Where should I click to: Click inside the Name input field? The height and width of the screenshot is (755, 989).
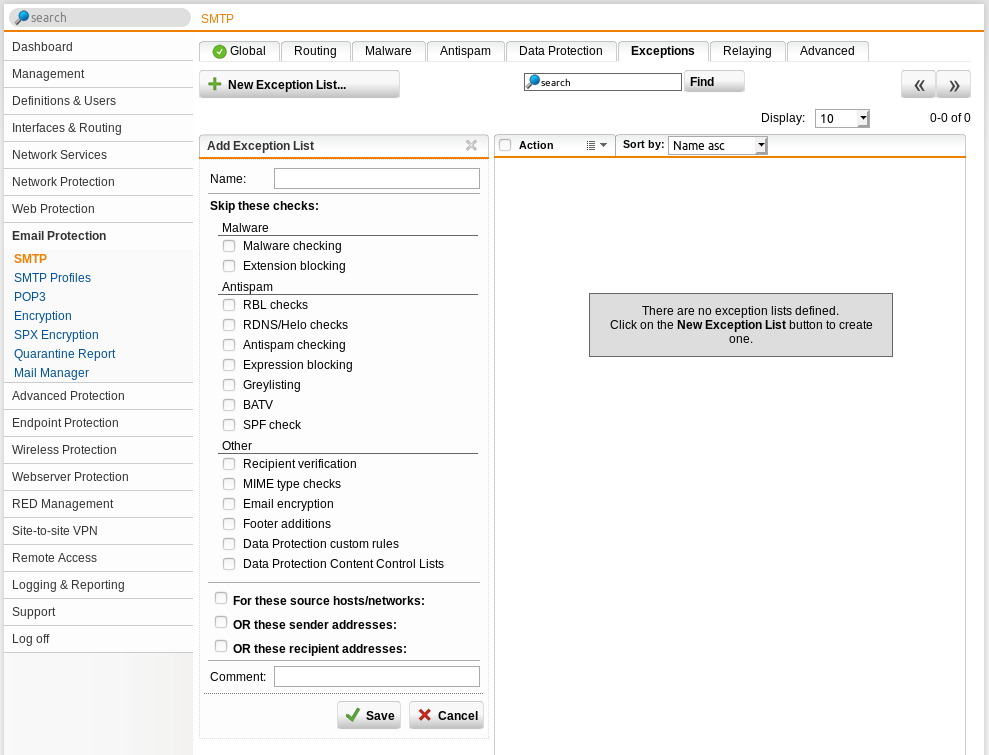(376, 178)
